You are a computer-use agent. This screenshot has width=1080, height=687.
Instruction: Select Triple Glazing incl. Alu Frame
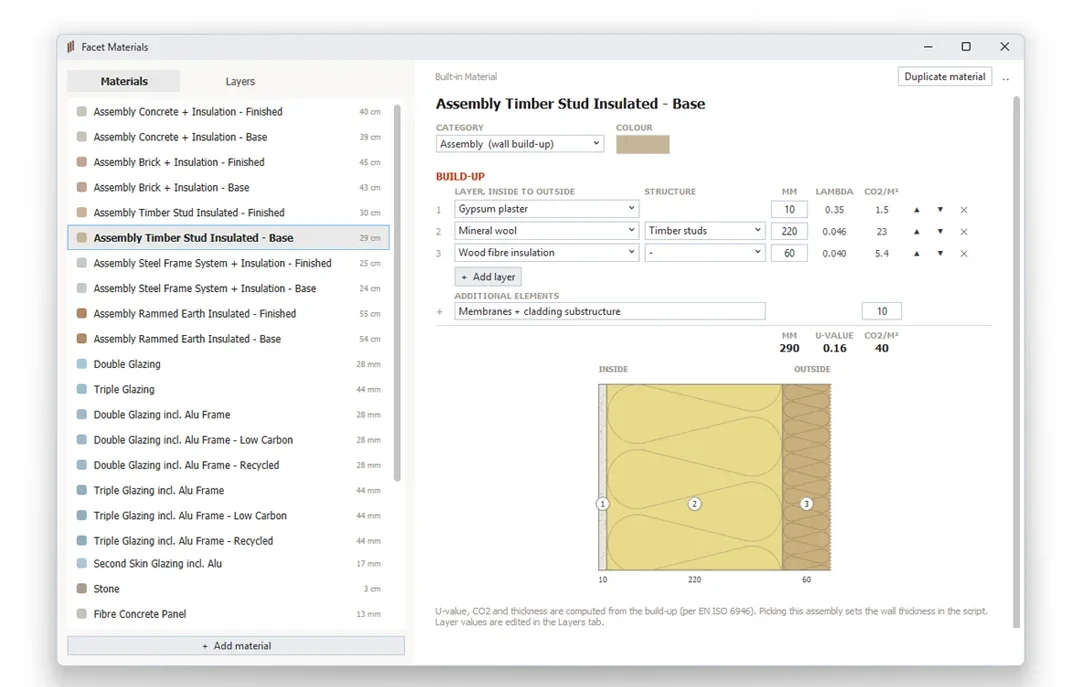(x=229, y=491)
